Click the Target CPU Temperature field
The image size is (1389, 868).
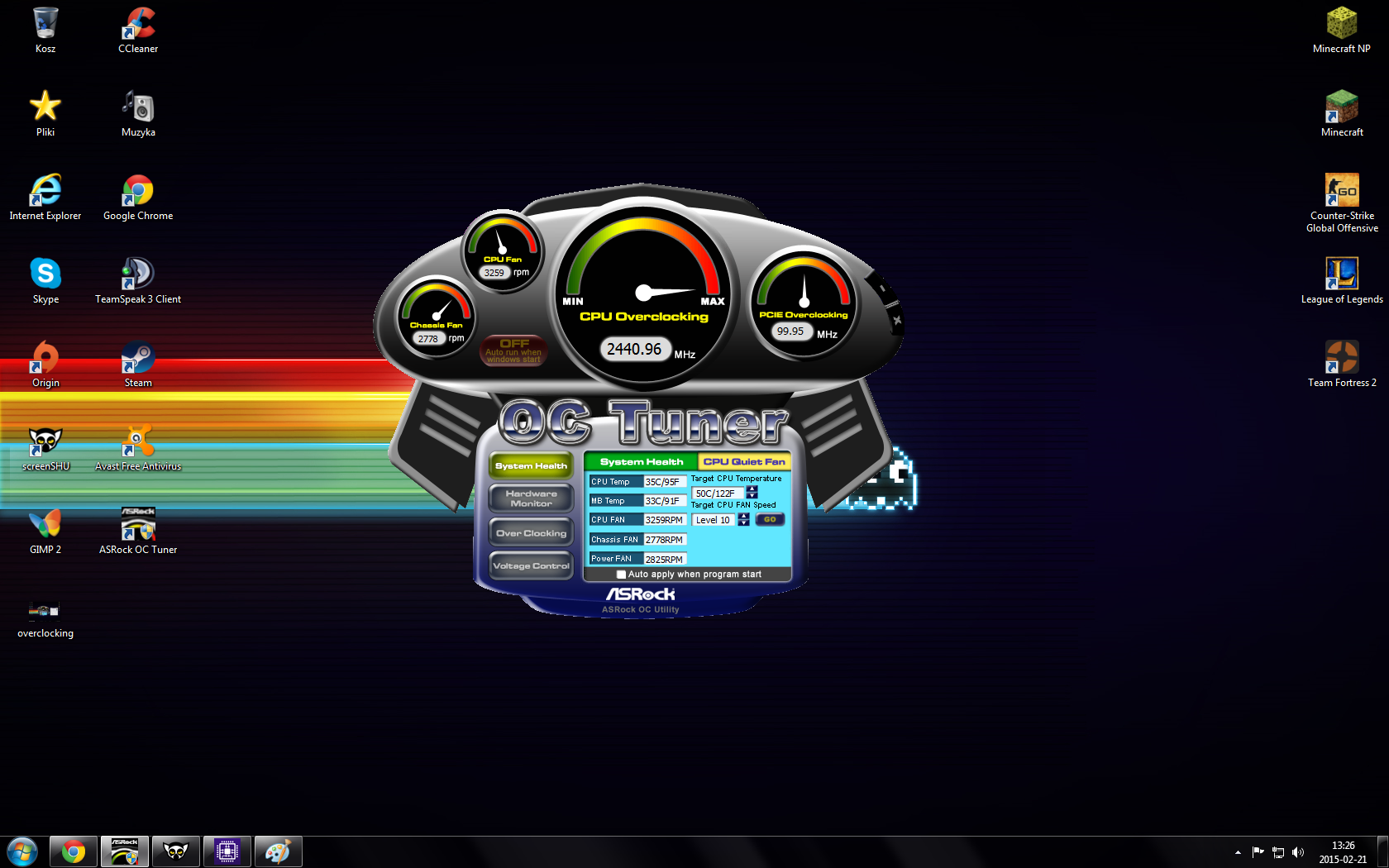tap(717, 494)
